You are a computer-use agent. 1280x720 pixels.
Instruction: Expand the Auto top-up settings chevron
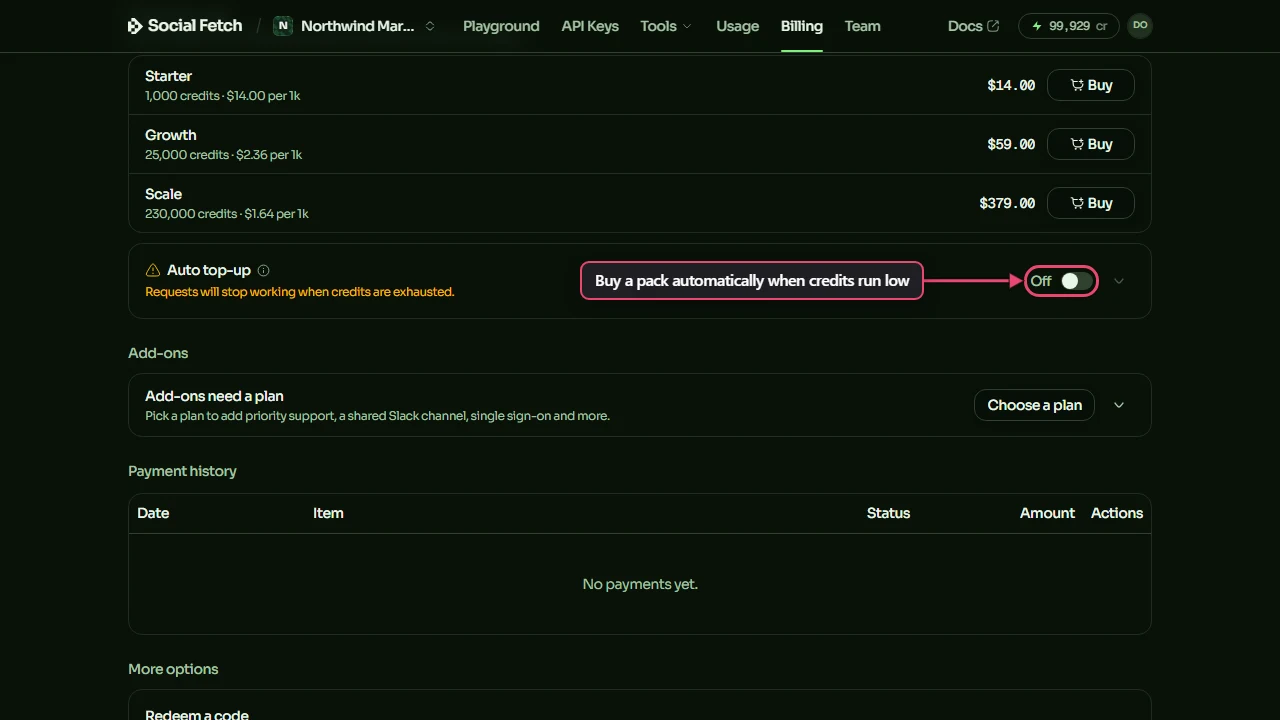pyautogui.click(x=1119, y=281)
